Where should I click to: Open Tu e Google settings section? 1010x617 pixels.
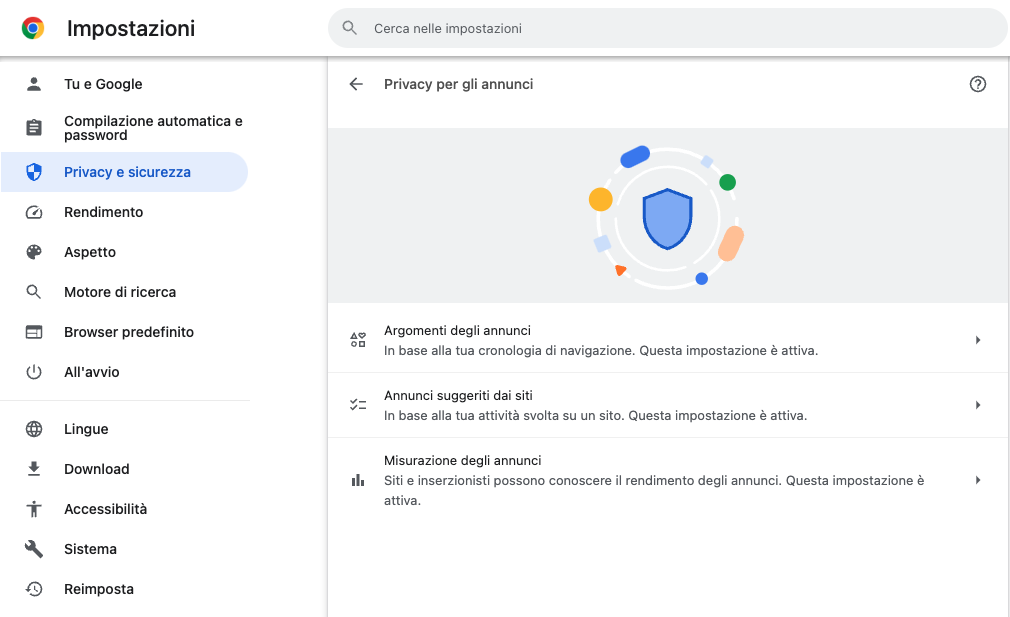(x=103, y=84)
